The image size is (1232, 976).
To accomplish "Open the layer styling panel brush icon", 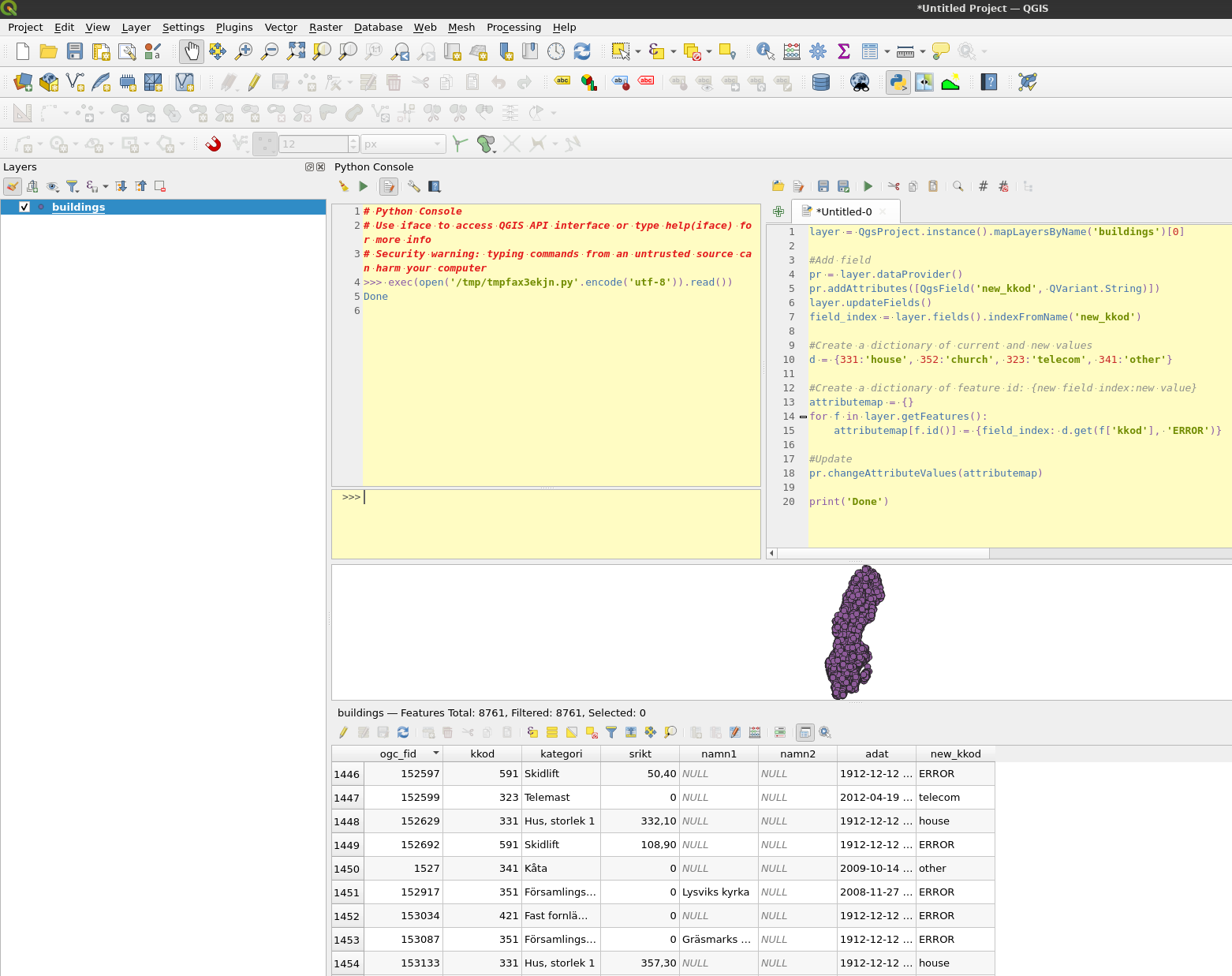I will [x=13, y=186].
